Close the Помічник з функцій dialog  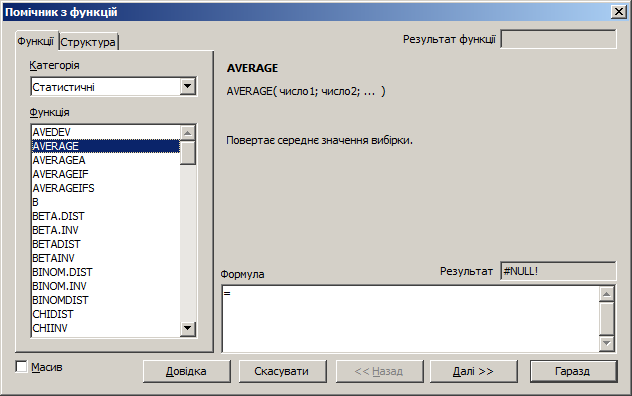click(x=618, y=12)
